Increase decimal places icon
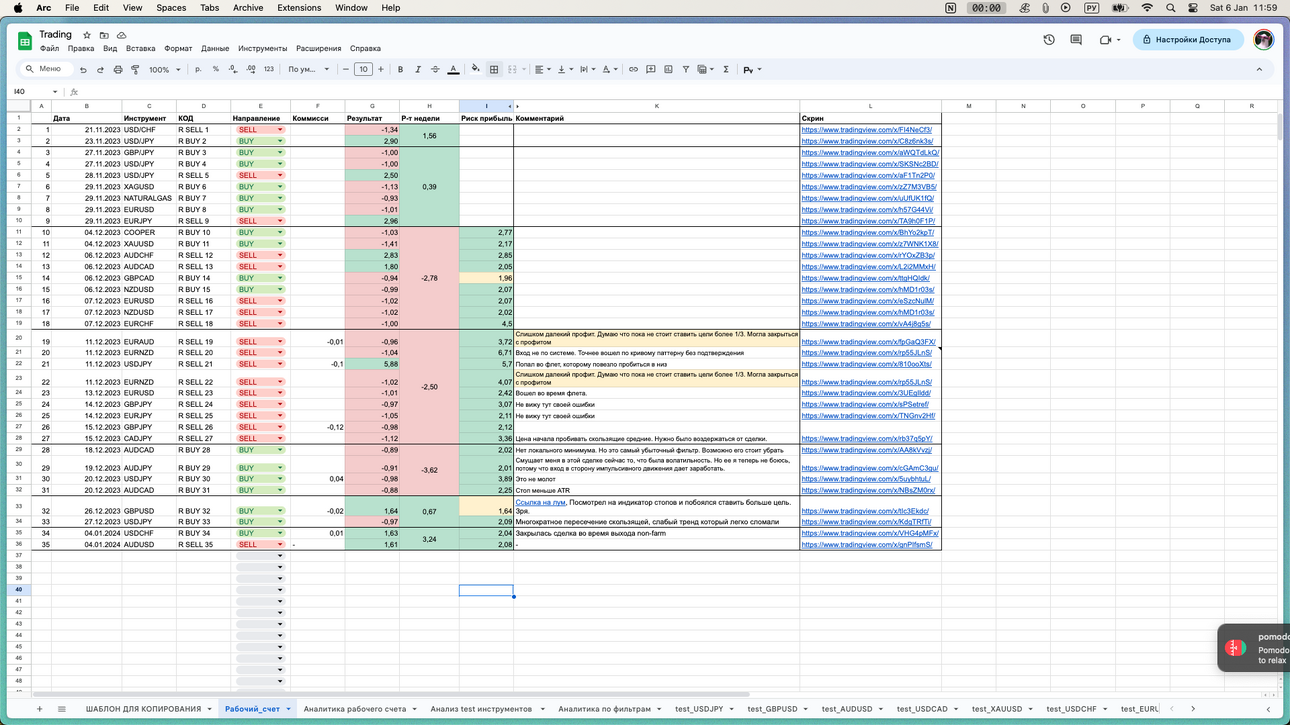 [x=250, y=70]
